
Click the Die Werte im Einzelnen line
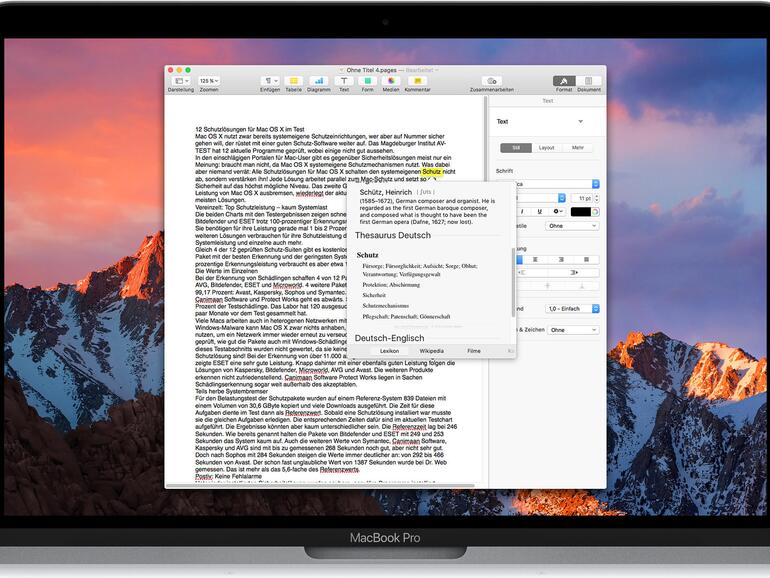point(226,271)
